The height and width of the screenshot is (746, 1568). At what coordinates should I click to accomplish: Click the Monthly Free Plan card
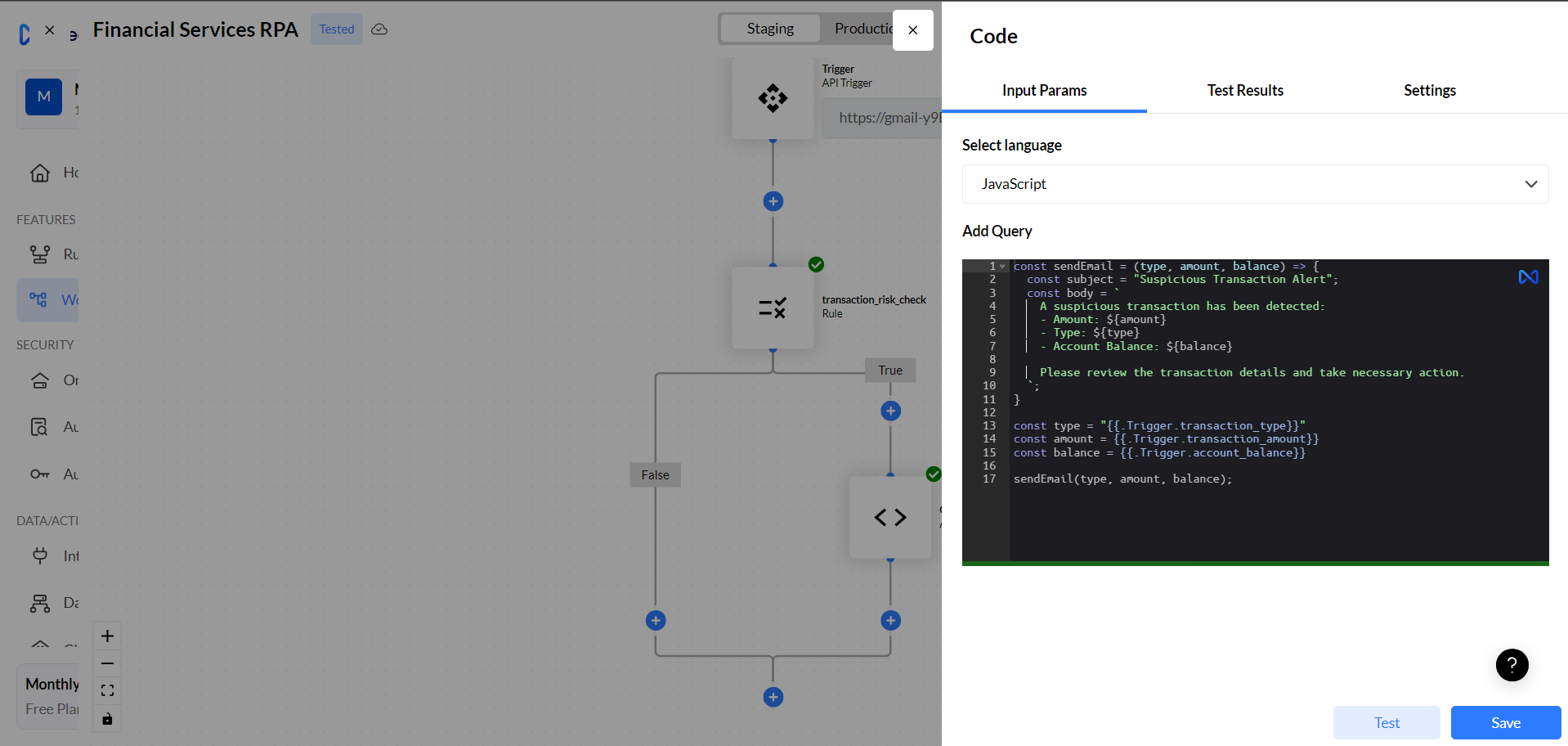click(49, 696)
